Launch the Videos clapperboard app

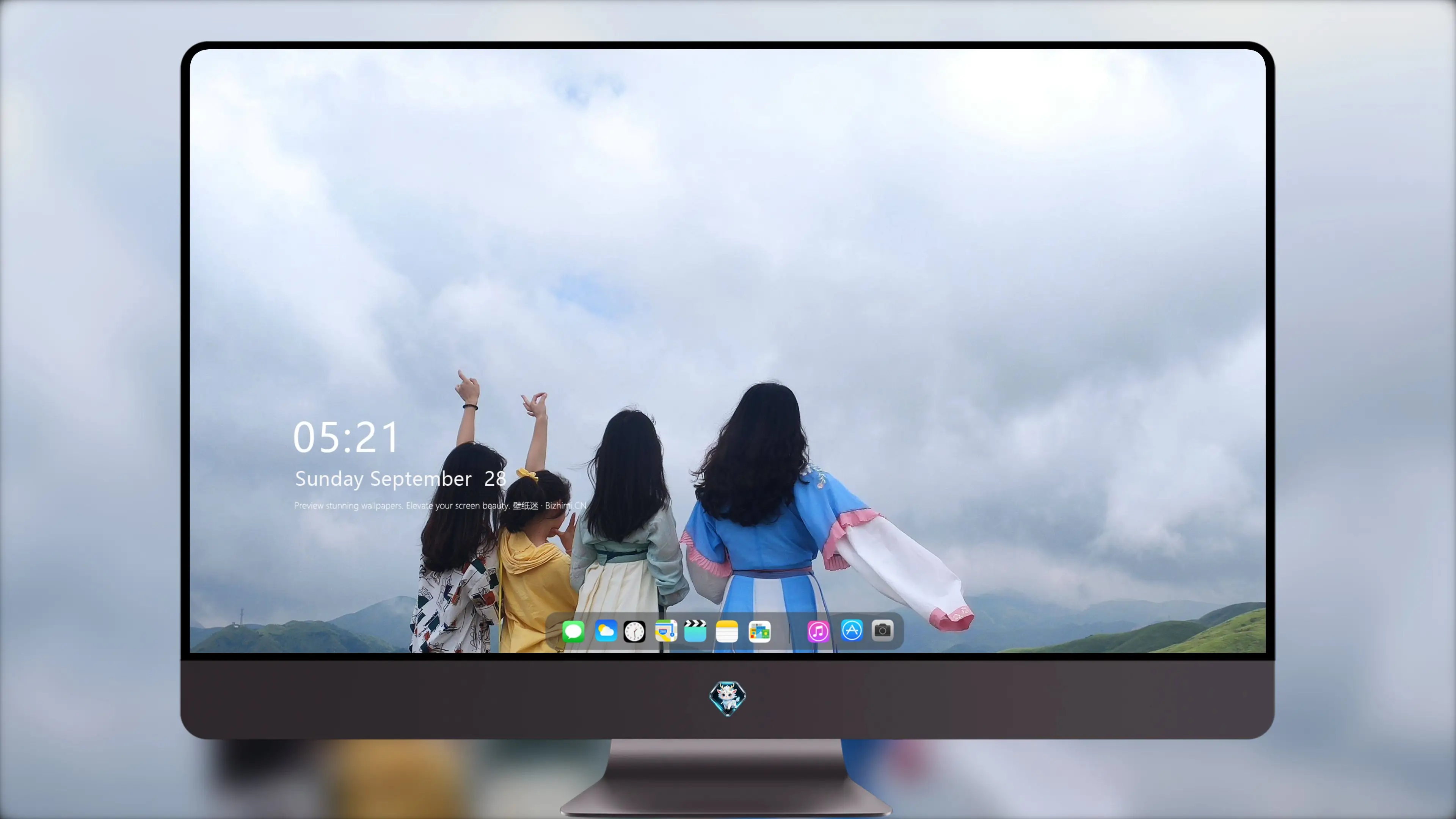695,631
